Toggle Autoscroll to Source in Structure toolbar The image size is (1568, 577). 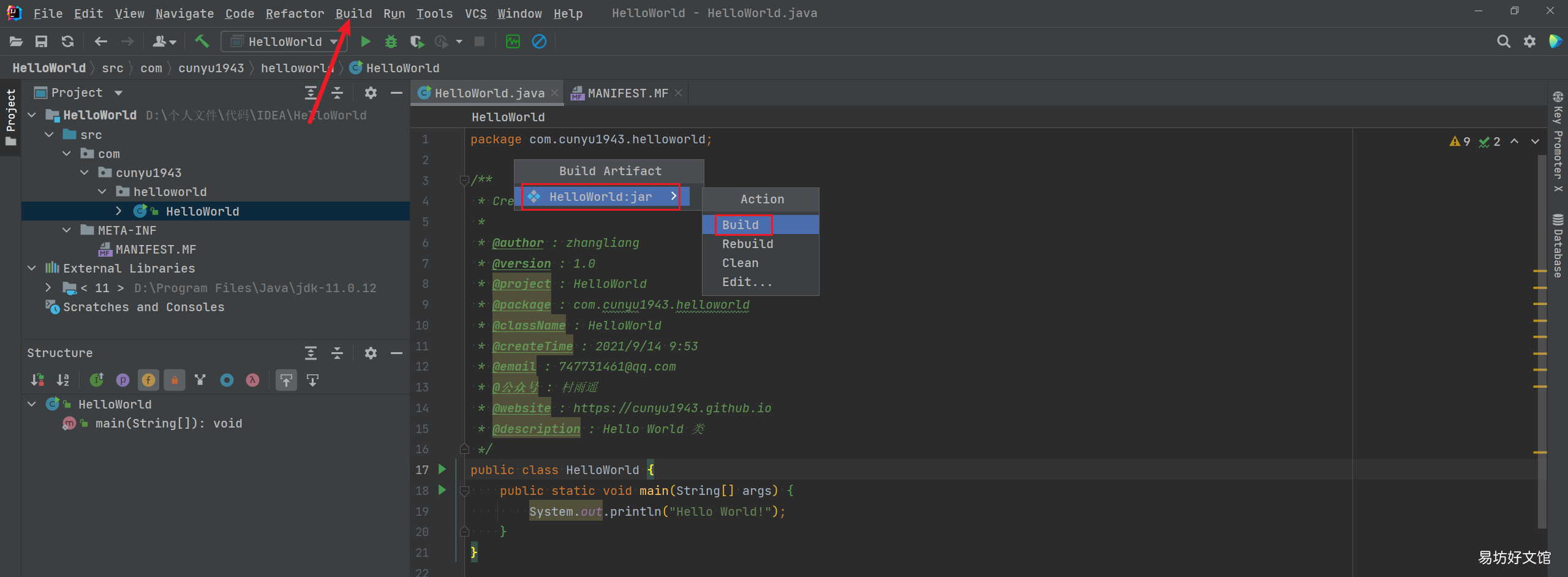point(286,380)
